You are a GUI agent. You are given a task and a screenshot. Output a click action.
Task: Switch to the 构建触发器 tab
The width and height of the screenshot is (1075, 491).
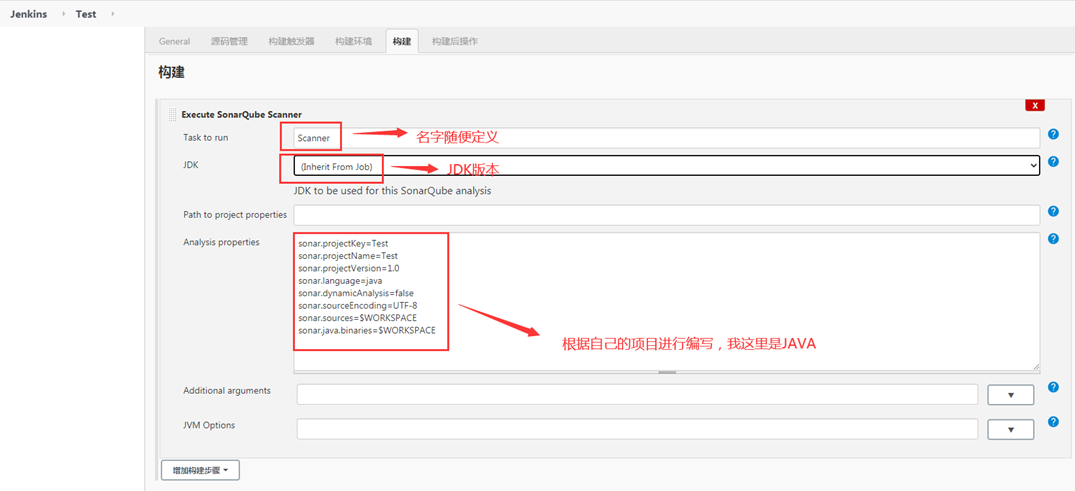tap(291, 41)
